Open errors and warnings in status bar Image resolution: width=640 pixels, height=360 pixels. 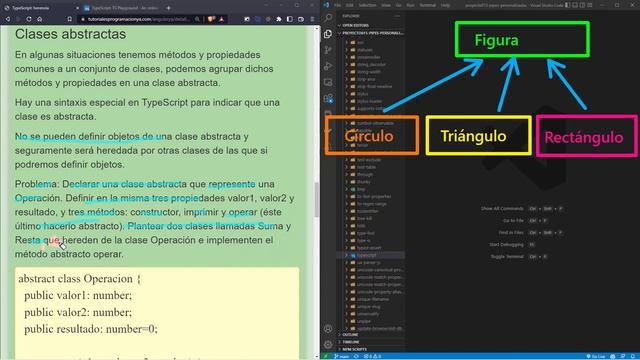point(372,356)
